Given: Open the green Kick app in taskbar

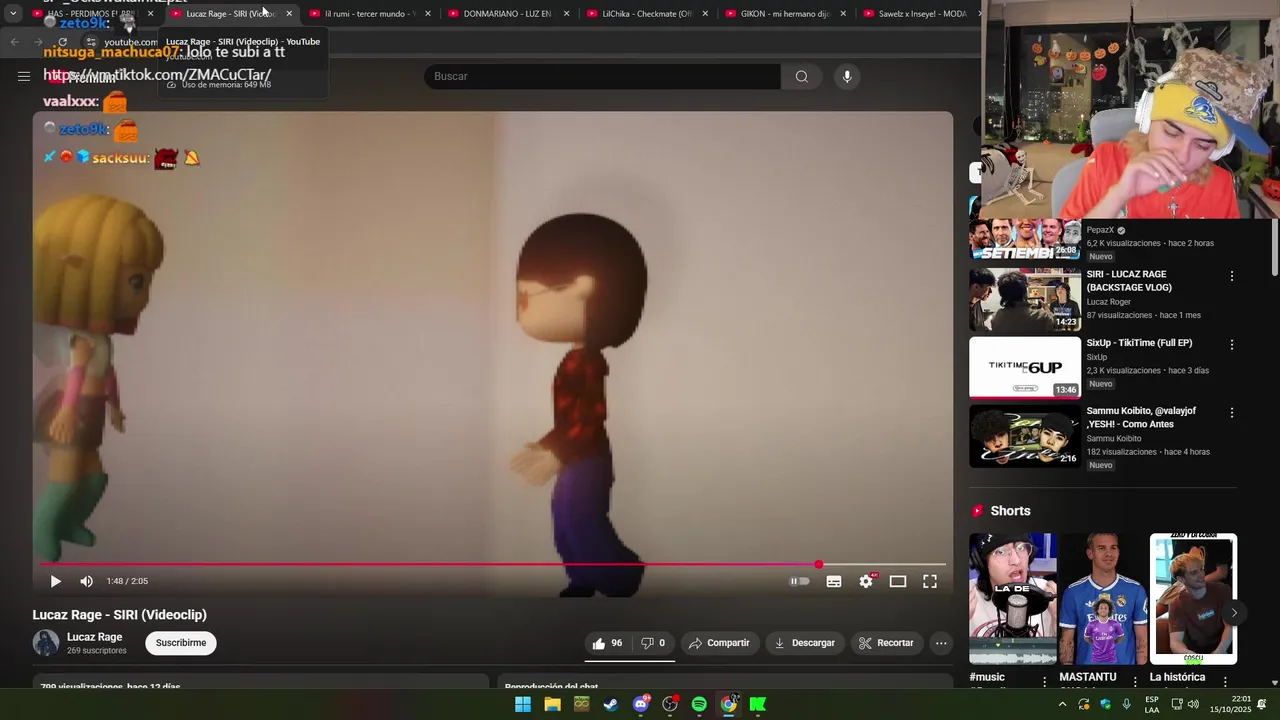Looking at the screenshot, I should 758,704.
